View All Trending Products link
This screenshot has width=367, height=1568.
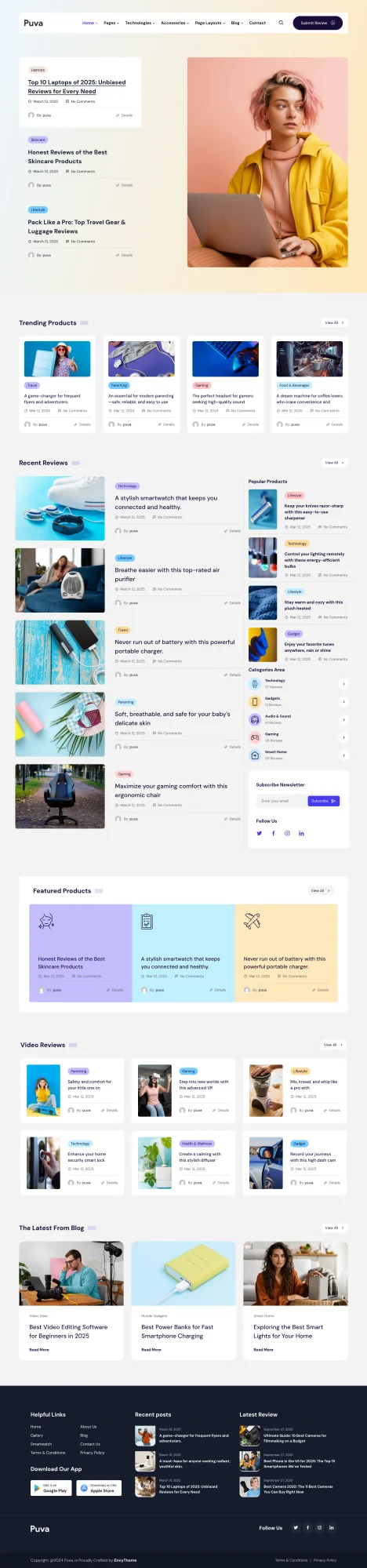tap(334, 322)
